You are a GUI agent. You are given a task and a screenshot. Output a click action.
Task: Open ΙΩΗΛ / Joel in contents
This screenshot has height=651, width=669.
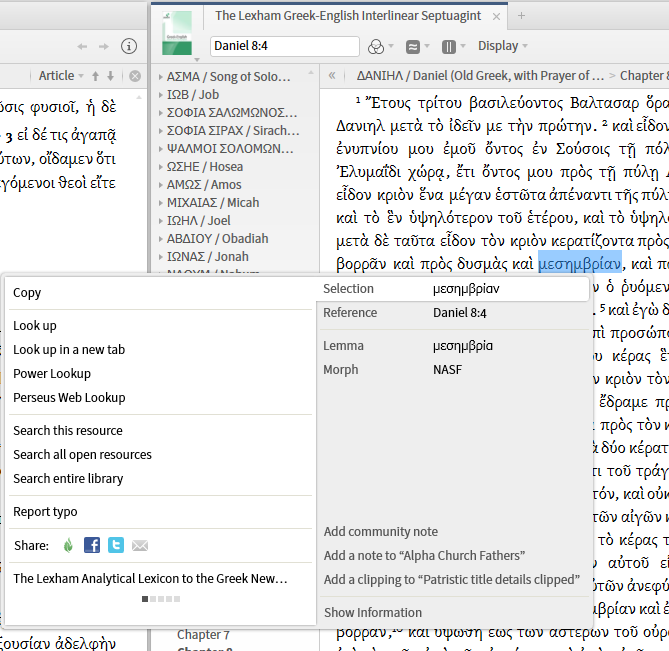(198, 221)
